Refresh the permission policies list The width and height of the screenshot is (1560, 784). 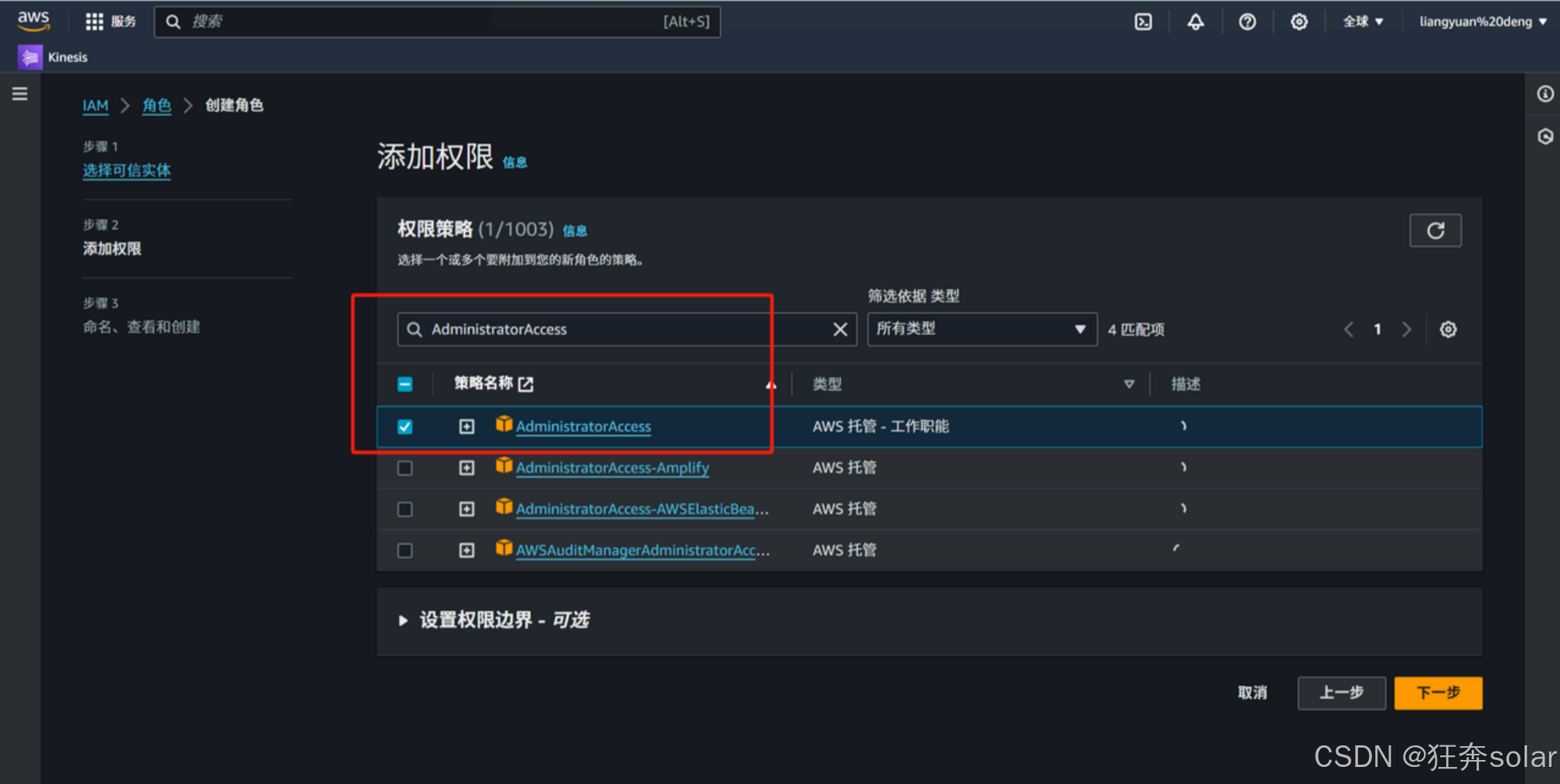1435,230
